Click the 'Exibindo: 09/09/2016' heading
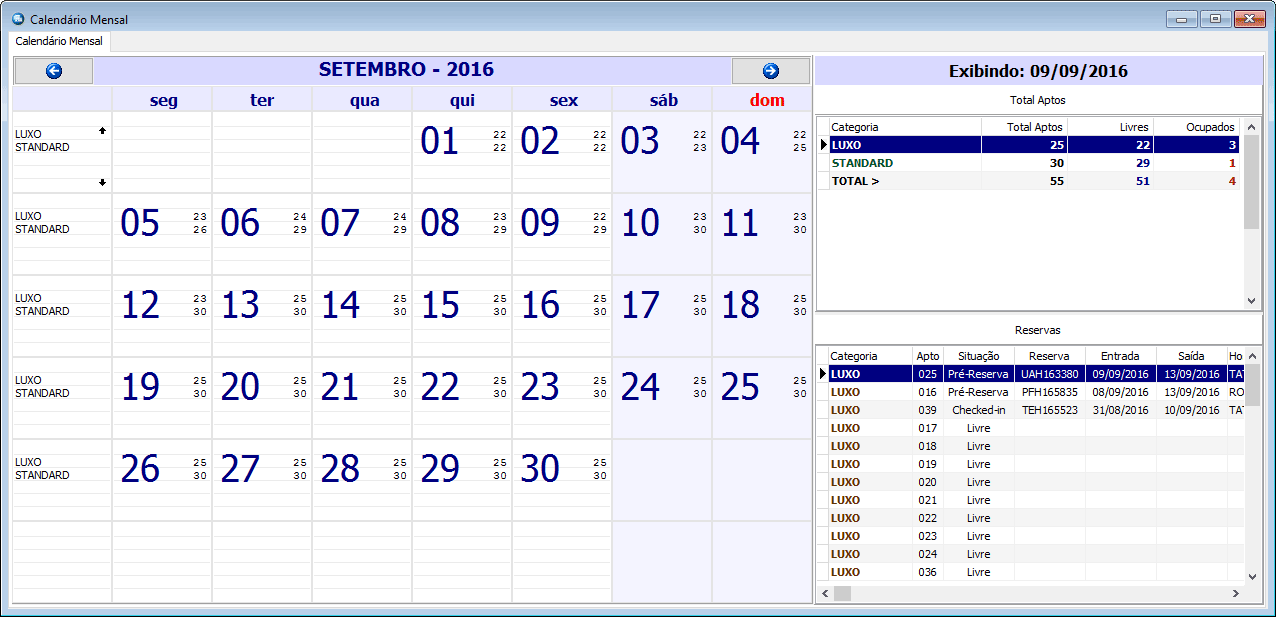The height and width of the screenshot is (617, 1276). [x=1038, y=71]
